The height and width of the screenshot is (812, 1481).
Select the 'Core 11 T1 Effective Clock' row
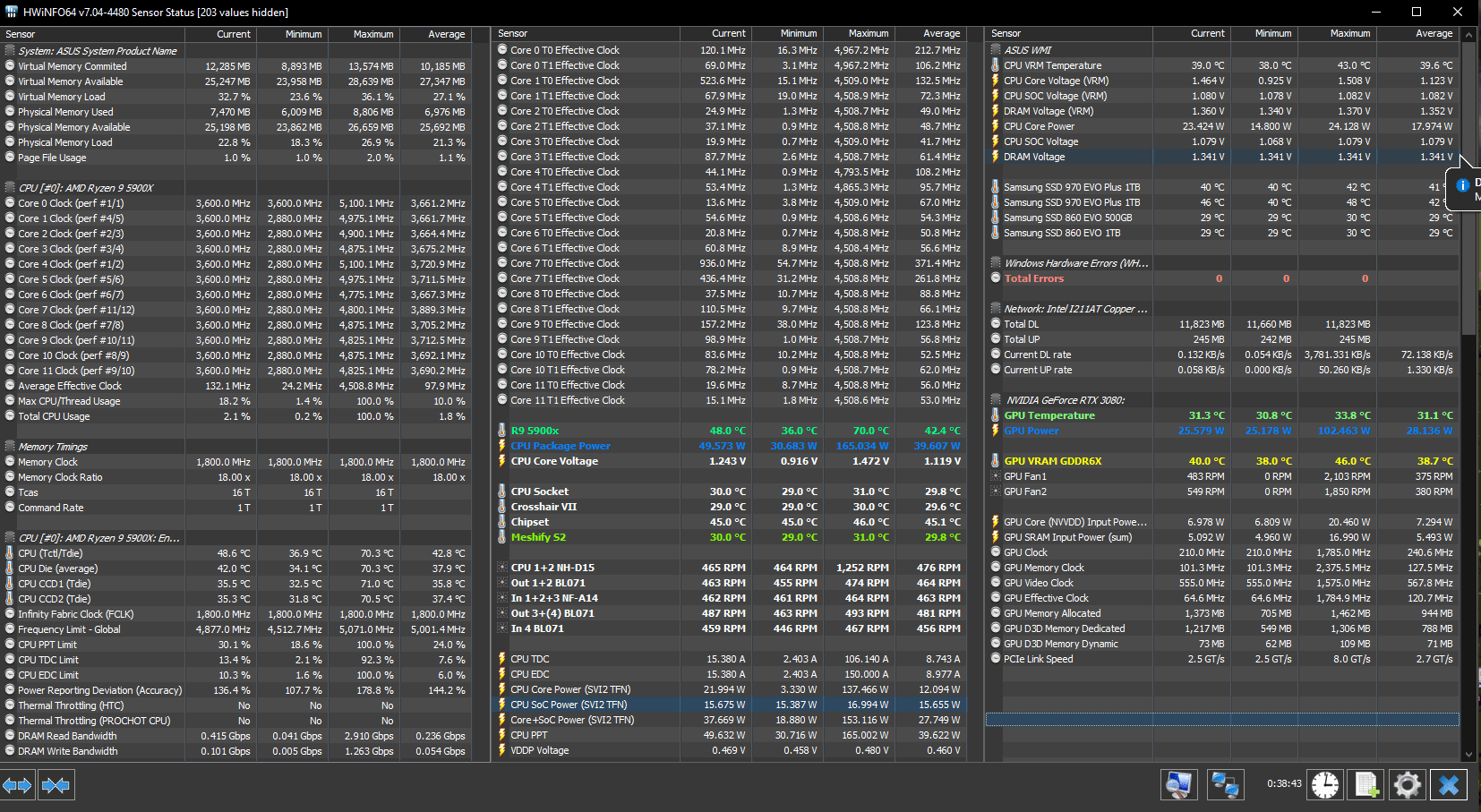pos(730,400)
